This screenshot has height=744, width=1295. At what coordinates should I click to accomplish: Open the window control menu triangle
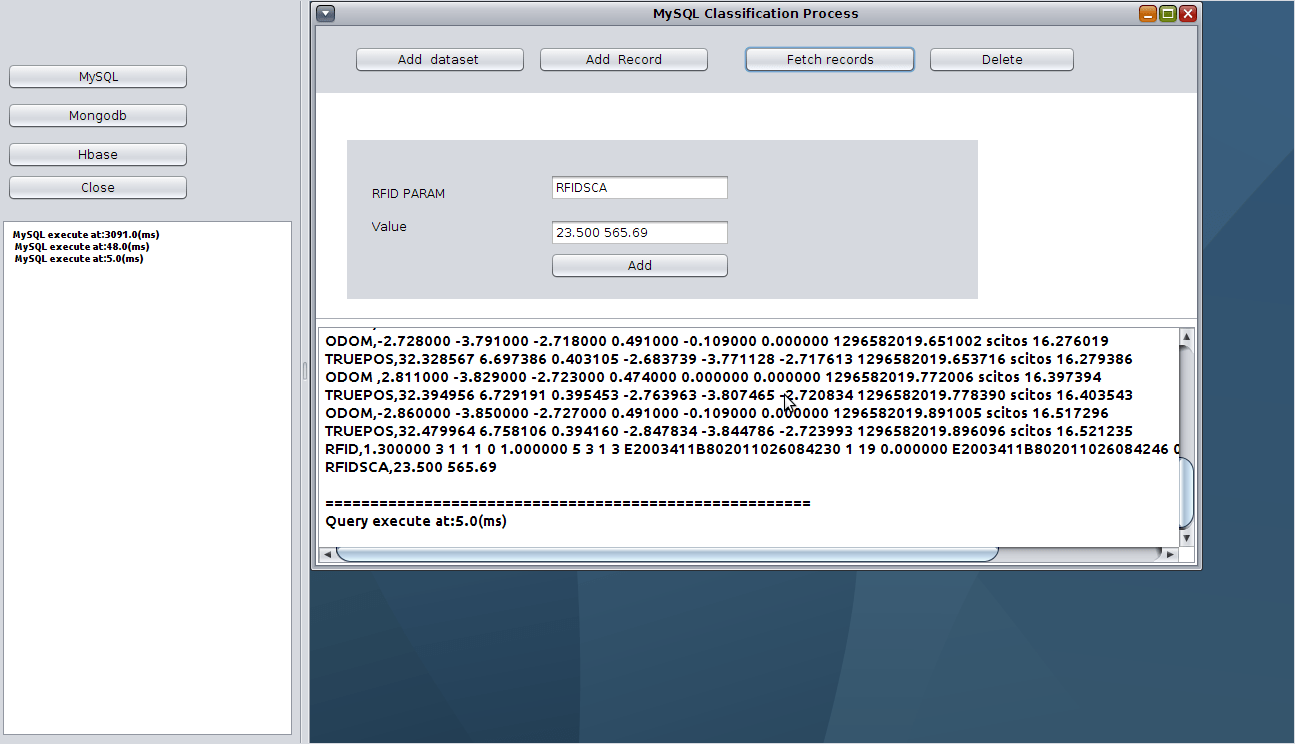pos(324,13)
